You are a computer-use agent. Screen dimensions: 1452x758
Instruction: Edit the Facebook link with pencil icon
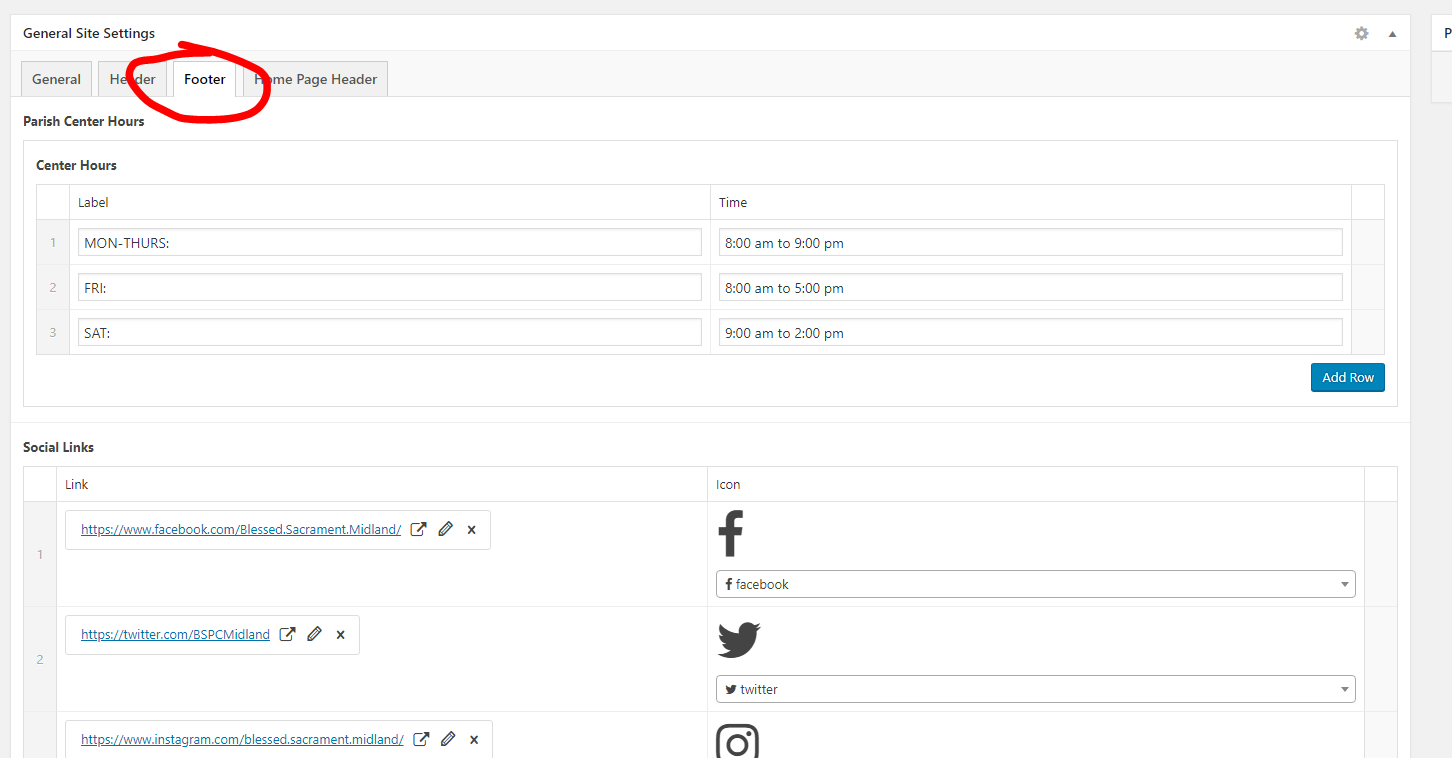point(446,530)
